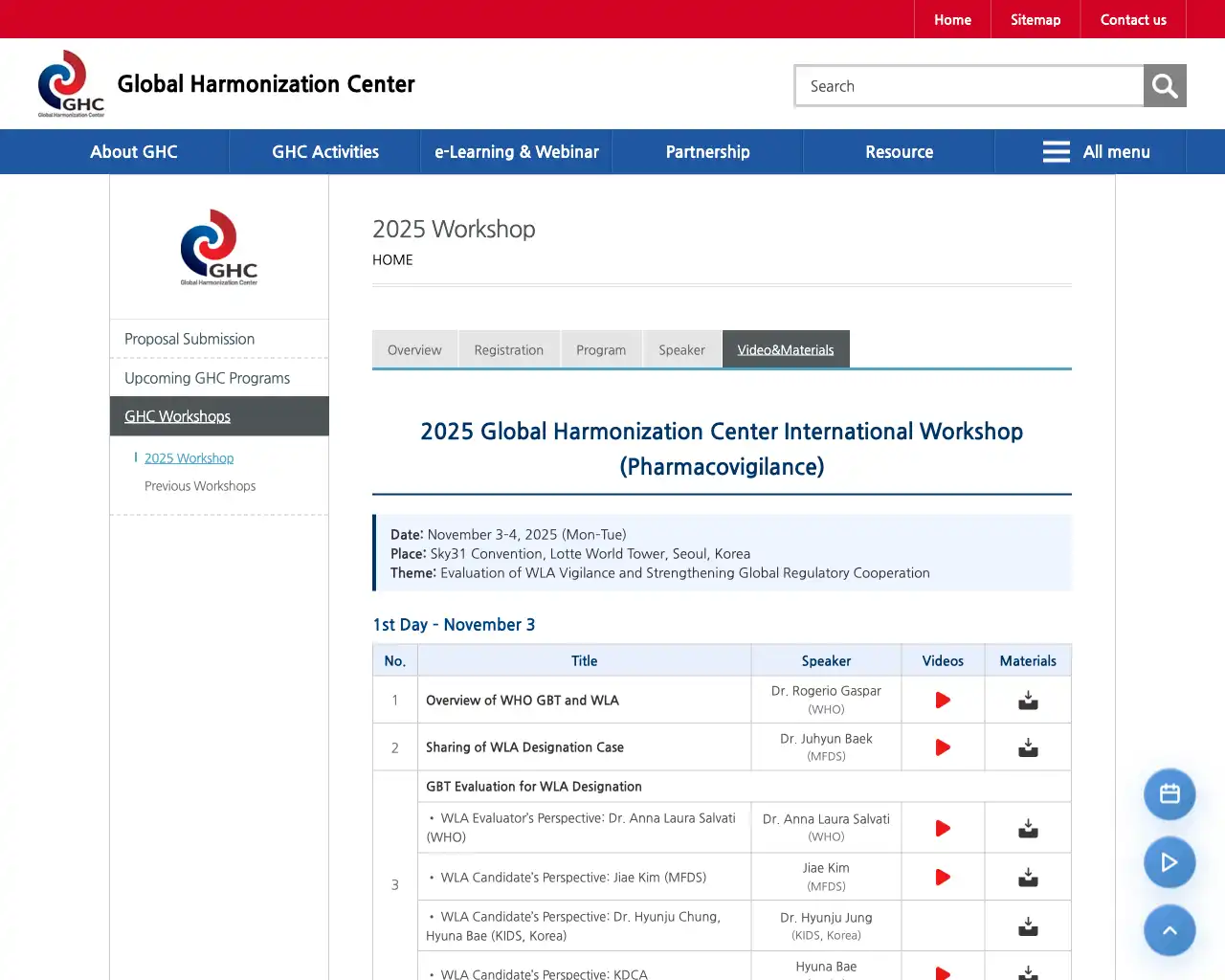1225x980 pixels.
Task: Click the floating calendar quick-access icon
Action: (1169, 794)
